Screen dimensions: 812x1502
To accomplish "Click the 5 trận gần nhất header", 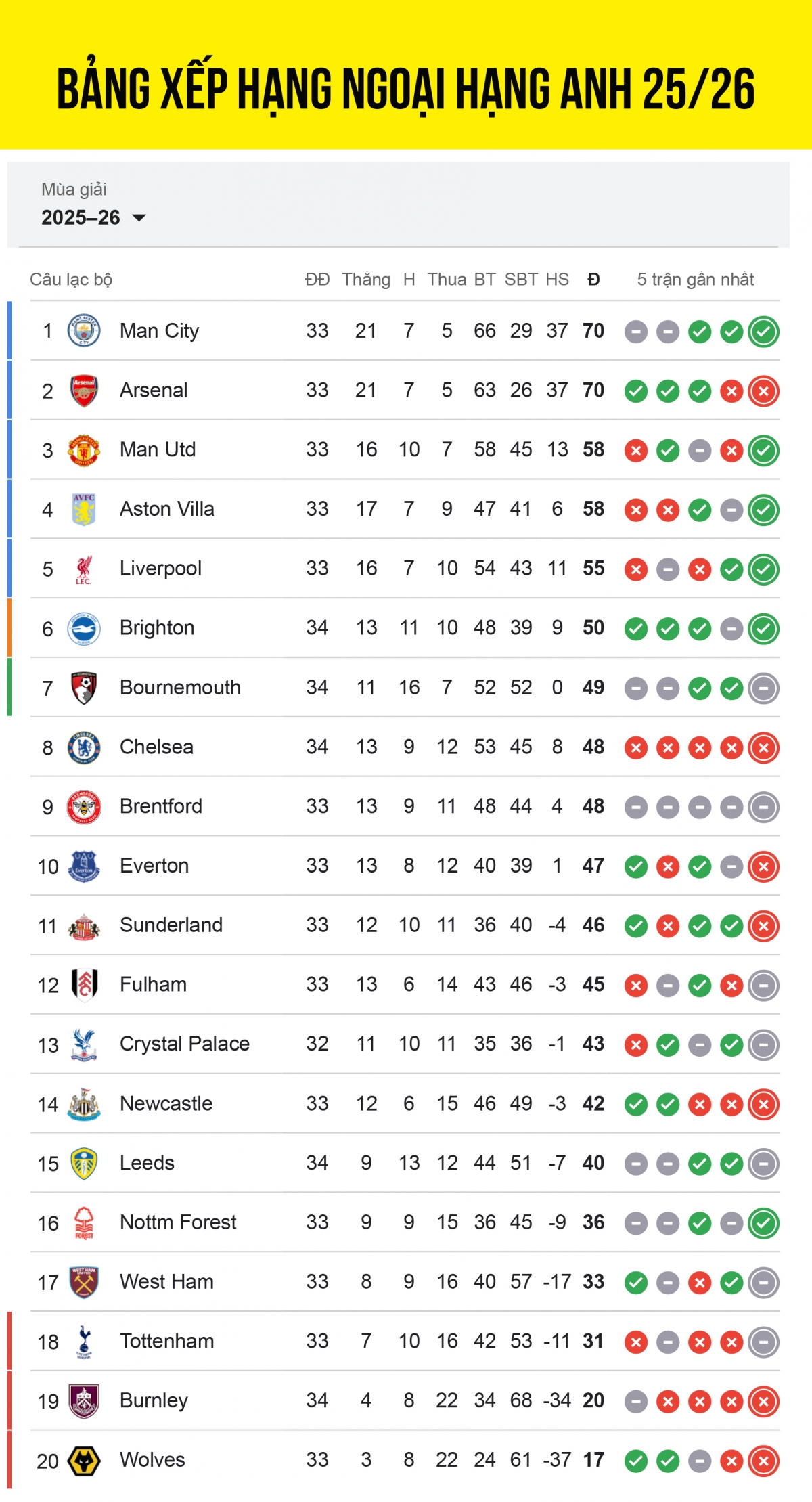I will point(696,279).
